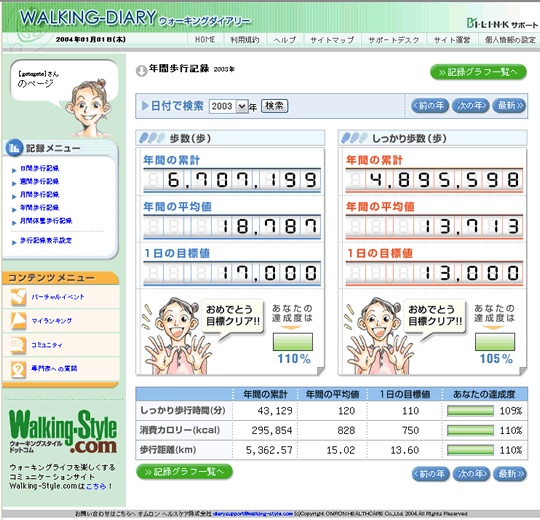Click the 18,787 average steps counter
Screen dimensions: 540x520
[x=232, y=227]
